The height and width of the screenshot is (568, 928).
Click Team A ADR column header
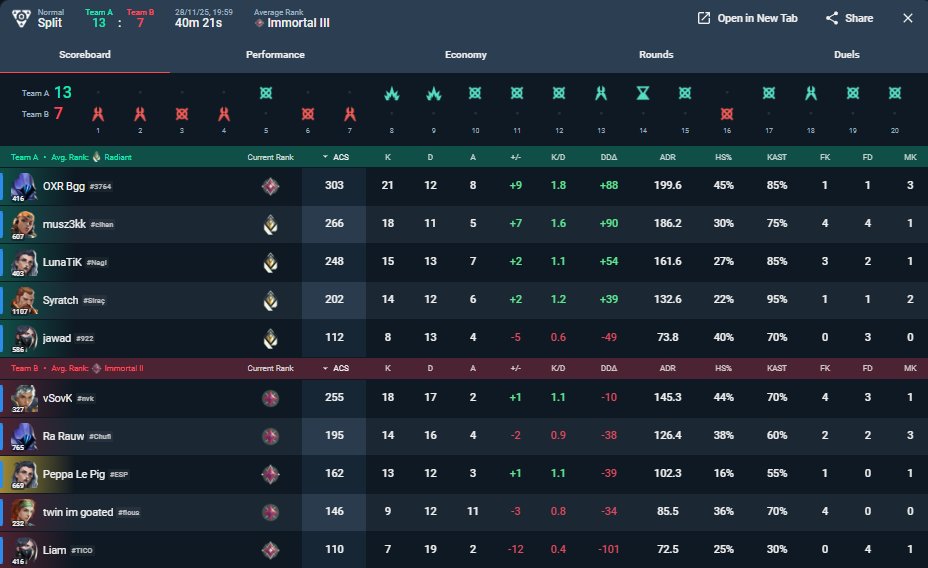point(668,157)
